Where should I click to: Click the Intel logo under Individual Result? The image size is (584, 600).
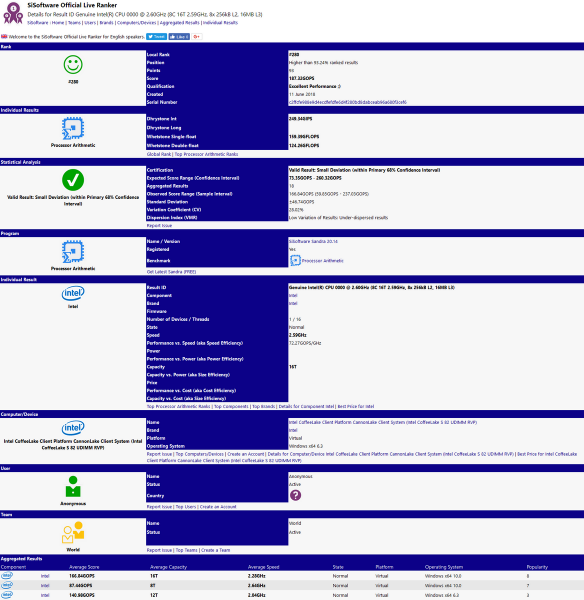73,293
